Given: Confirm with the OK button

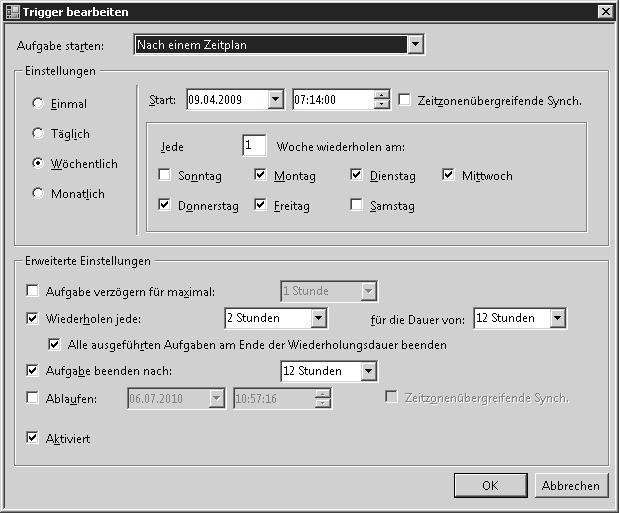Looking at the screenshot, I should tap(491, 485).
